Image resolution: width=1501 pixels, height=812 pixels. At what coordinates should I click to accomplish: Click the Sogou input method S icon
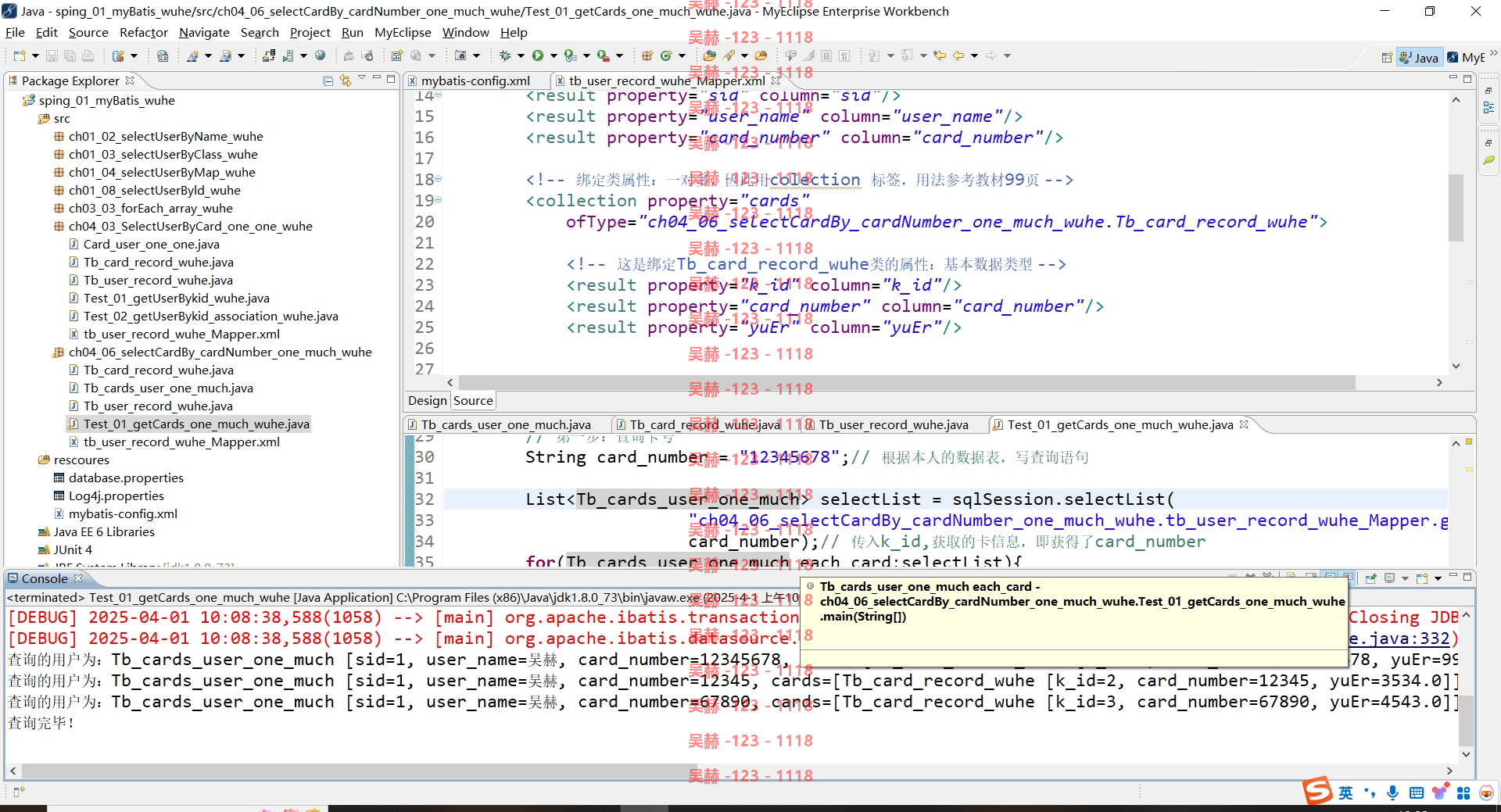click(1318, 791)
